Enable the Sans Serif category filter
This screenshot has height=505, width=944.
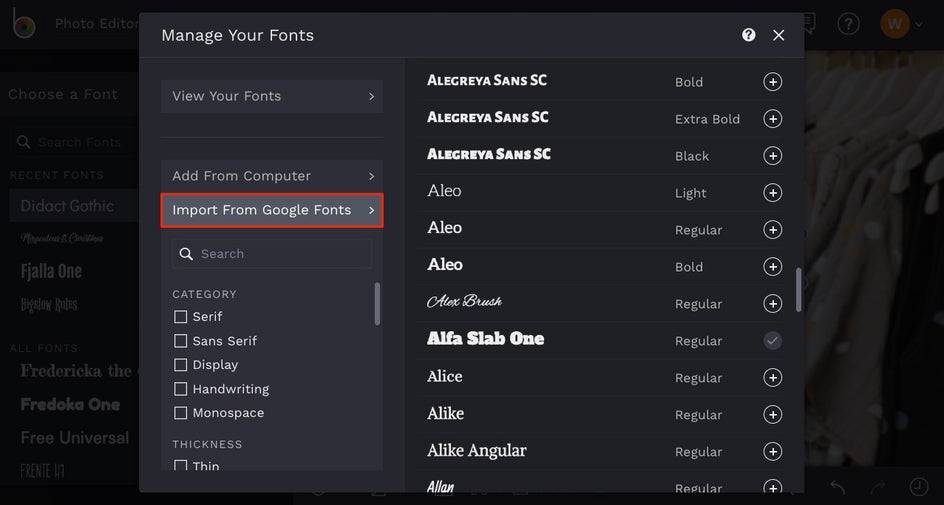pyautogui.click(x=181, y=341)
